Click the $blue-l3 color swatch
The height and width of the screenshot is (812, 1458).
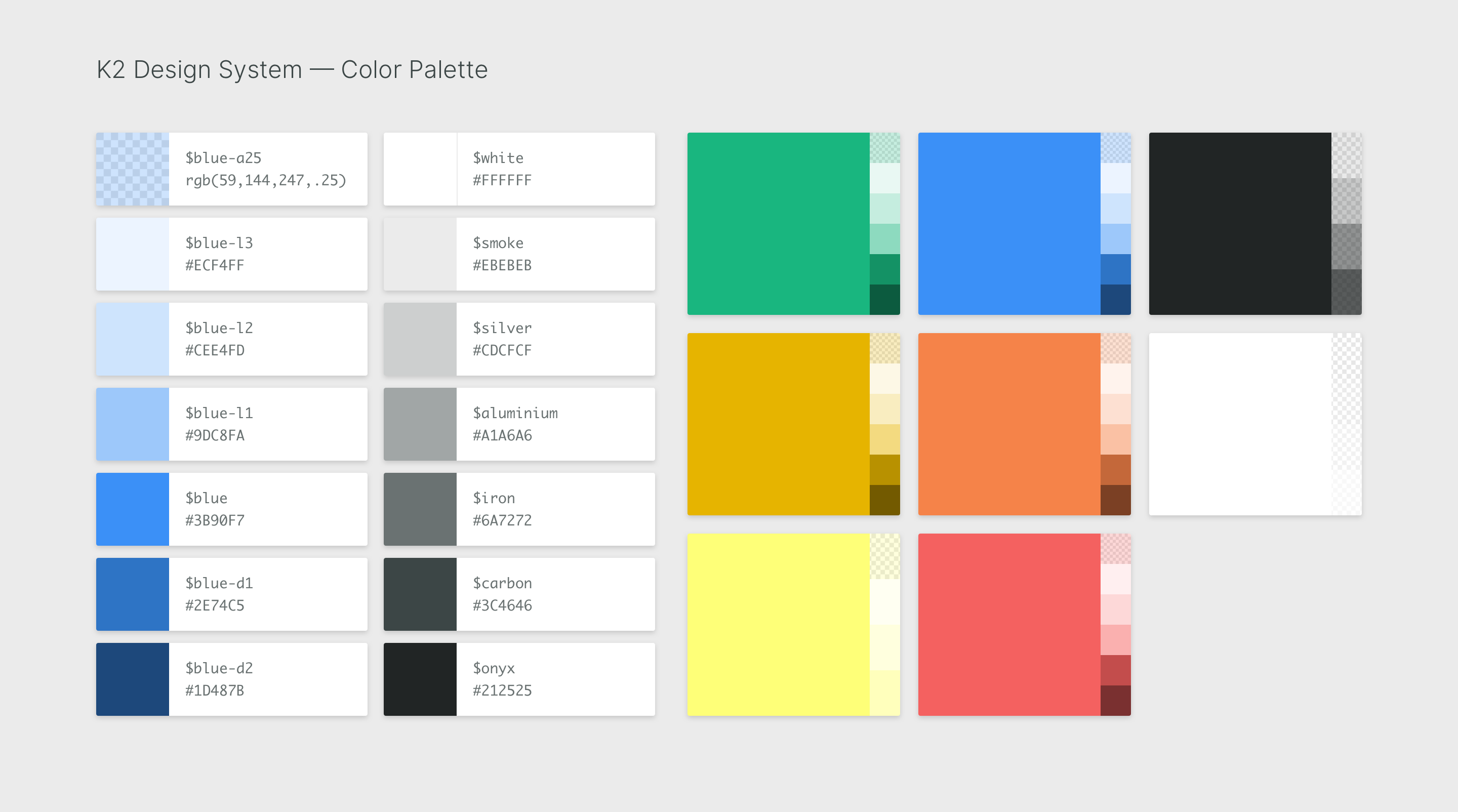click(x=133, y=254)
